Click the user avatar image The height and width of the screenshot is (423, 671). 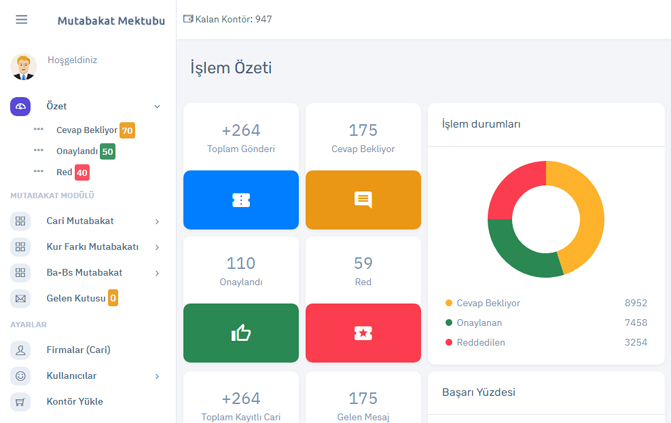[23, 66]
